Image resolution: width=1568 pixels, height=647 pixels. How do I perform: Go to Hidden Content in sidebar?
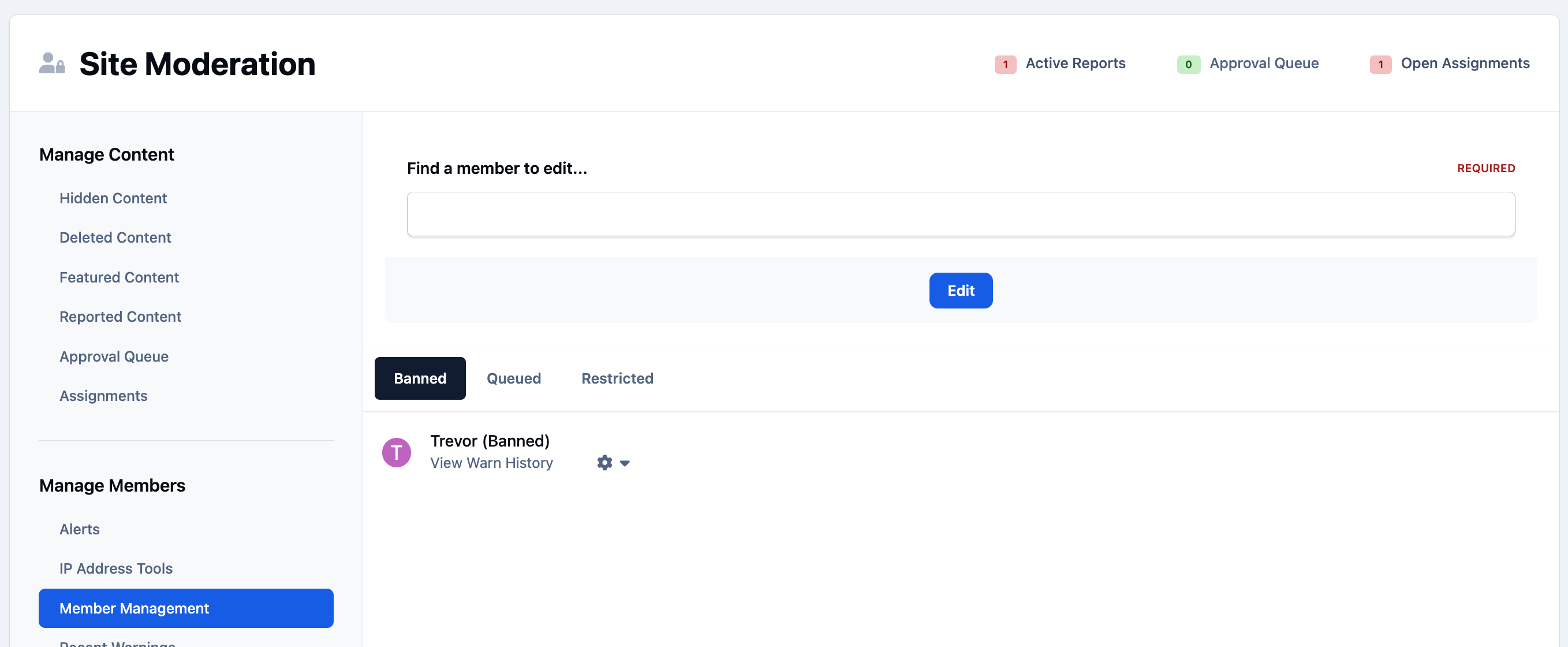[x=113, y=199]
